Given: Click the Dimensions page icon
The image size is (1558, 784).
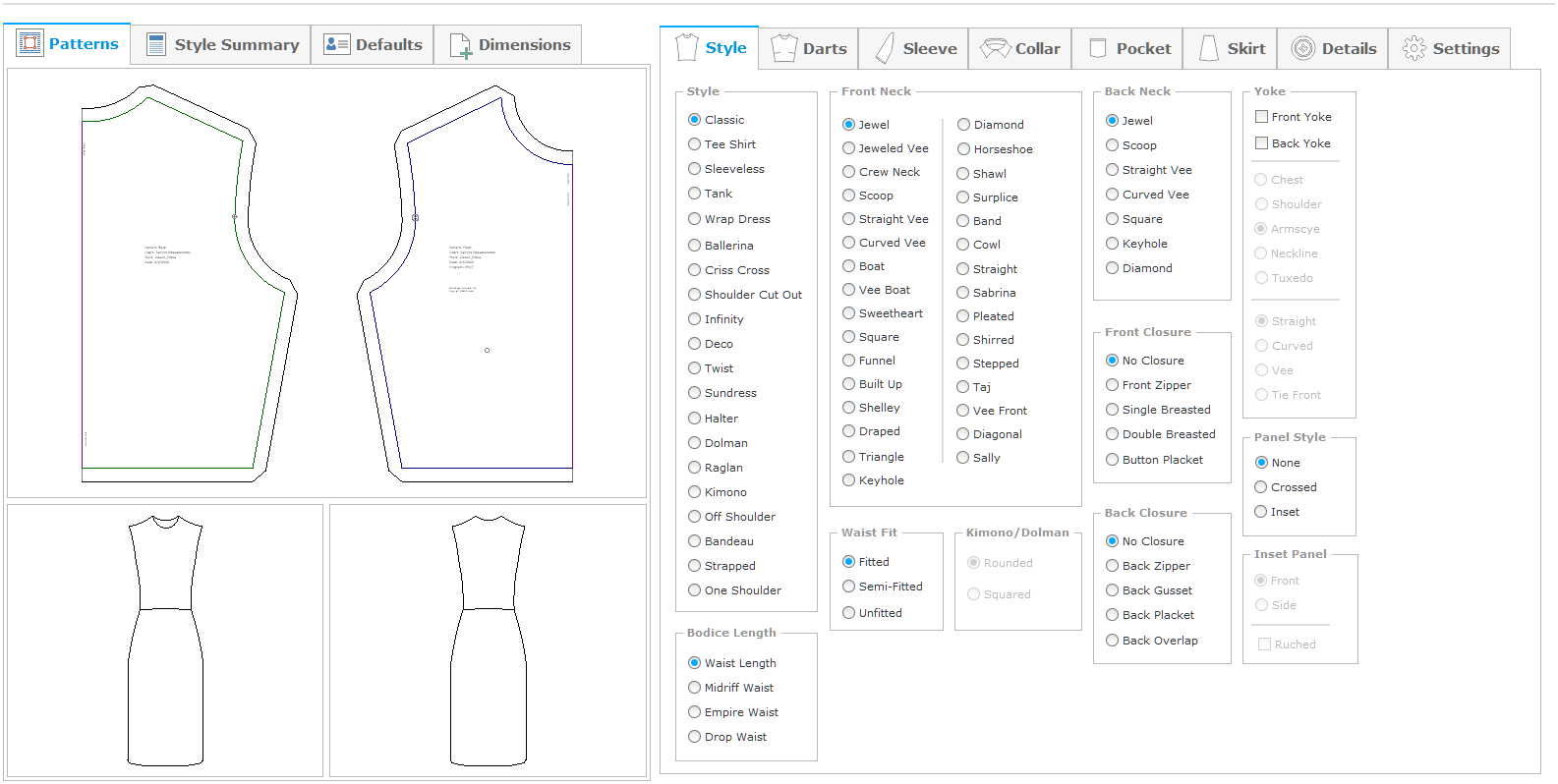Looking at the screenshot, I should (x=460, y=45).
